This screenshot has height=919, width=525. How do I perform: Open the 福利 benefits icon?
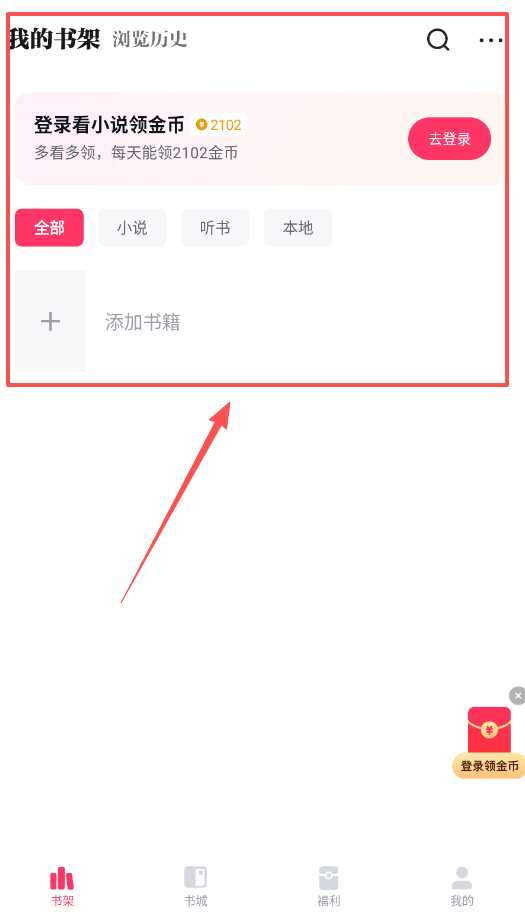click(329, 877)
